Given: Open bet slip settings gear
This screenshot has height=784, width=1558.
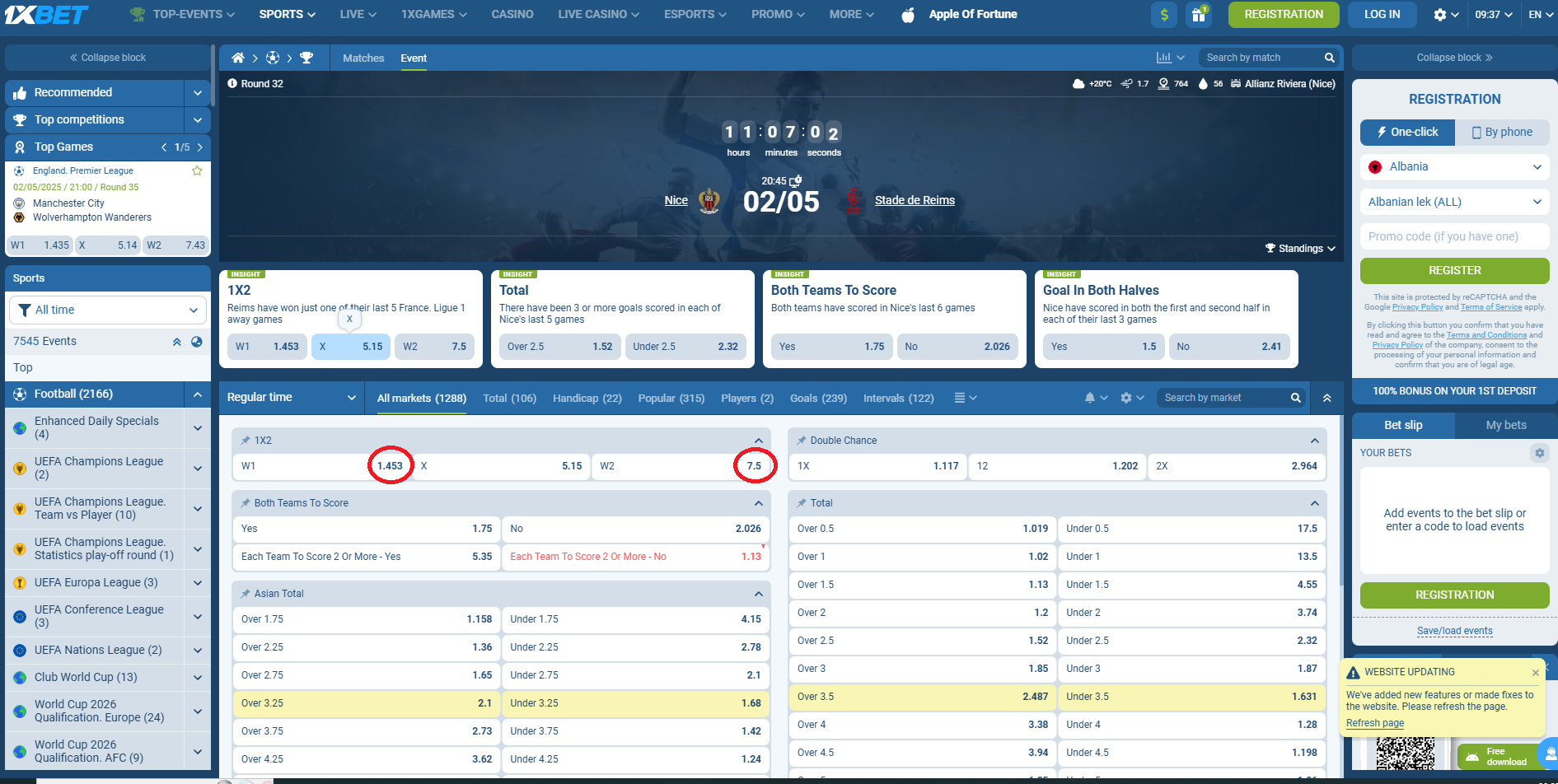Looking at the screenshot, I should coord(1539,453).
